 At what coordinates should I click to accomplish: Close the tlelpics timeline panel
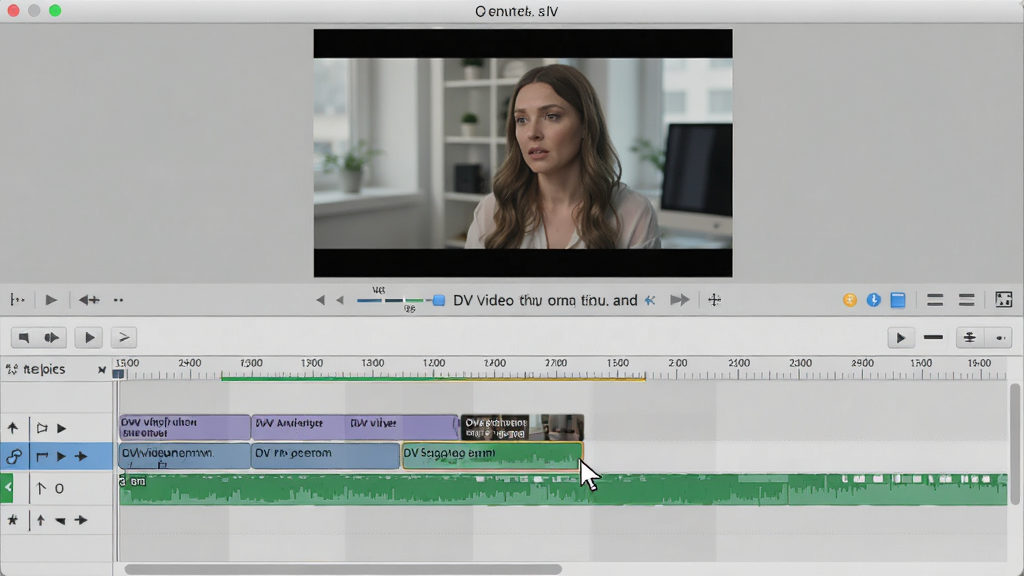coord(102,370)
